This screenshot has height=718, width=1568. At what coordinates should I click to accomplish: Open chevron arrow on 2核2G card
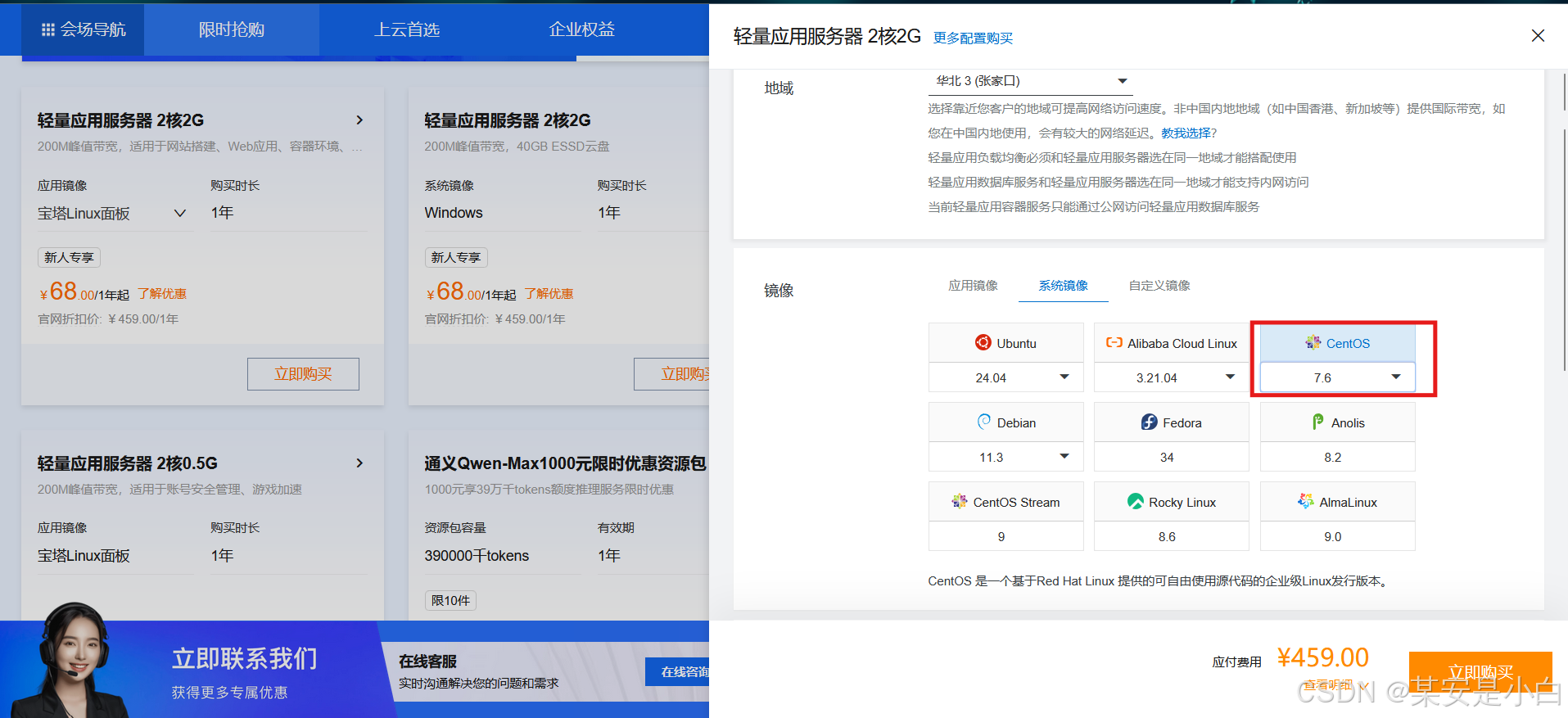[359, 120]
